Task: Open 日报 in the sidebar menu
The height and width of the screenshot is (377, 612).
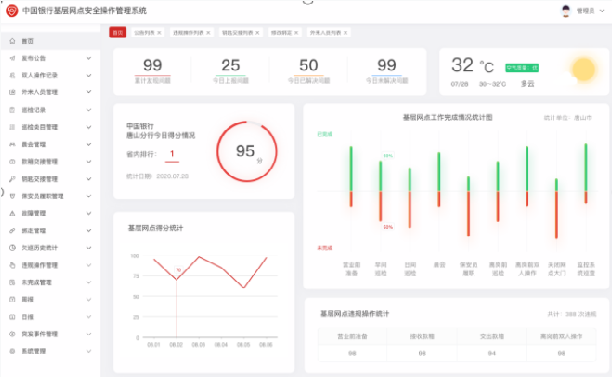Action: [50, 317]
